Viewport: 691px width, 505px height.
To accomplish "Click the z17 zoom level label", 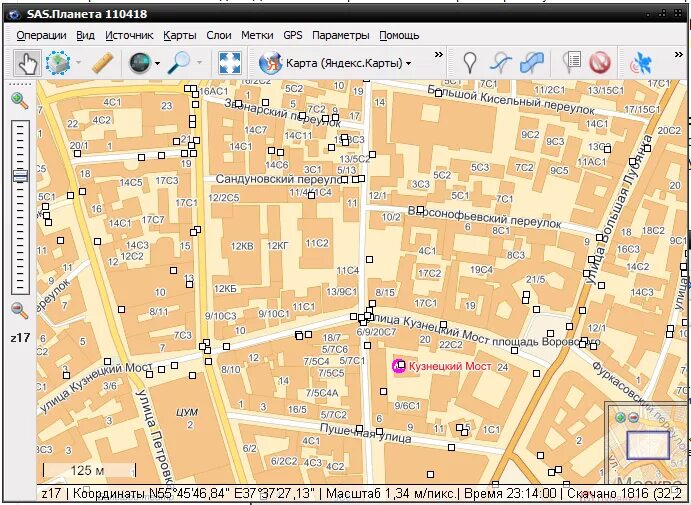I will (20, 338).
